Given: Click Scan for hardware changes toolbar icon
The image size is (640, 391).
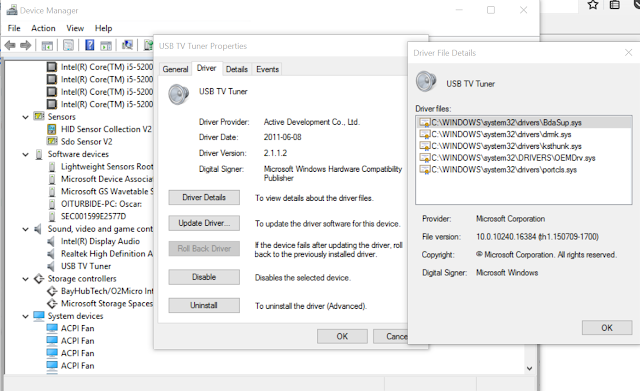Looking at the screenshot, I should (127, 45).
